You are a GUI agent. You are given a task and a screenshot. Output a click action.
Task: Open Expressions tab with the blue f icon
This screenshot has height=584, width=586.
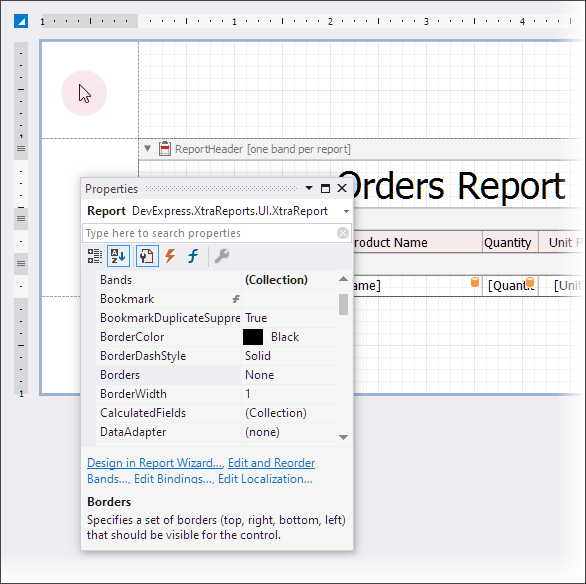[193, 256]
